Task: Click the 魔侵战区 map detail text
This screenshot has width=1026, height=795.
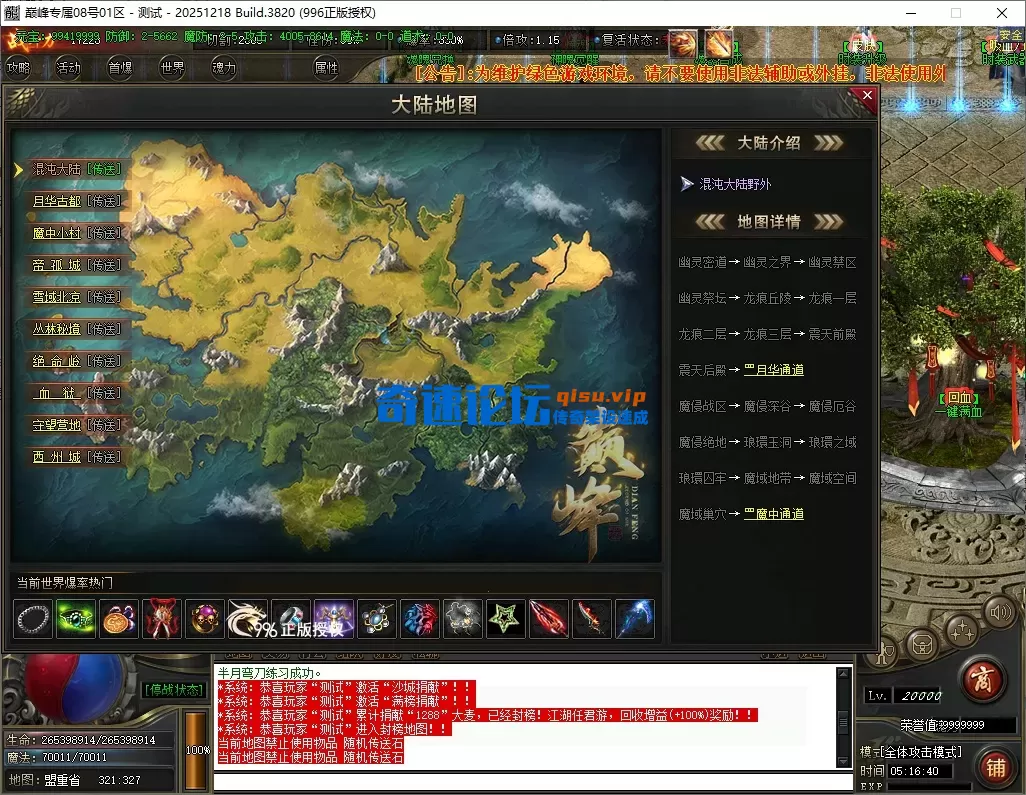Action: click(702, 406)
